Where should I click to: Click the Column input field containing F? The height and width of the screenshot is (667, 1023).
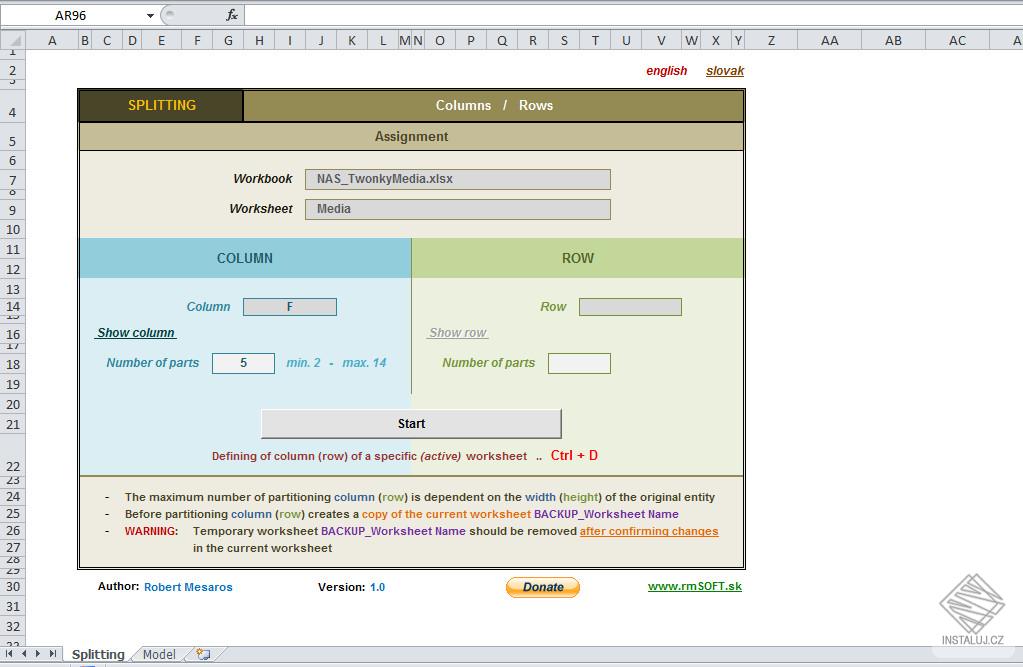290,307
